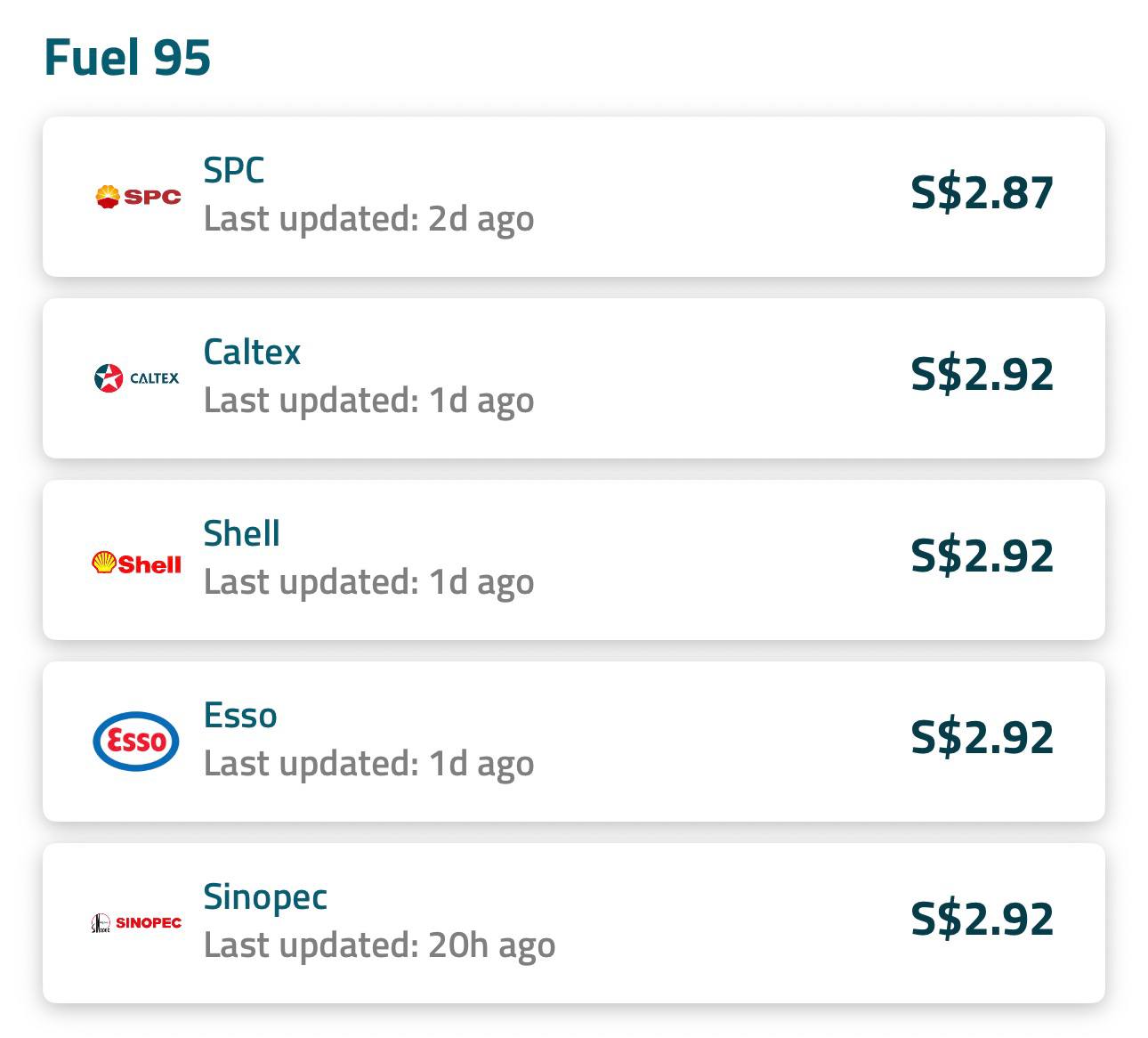Click Last updated 20h ago text for Sinopec
Screen dimensions: 1148x1038
380,945
